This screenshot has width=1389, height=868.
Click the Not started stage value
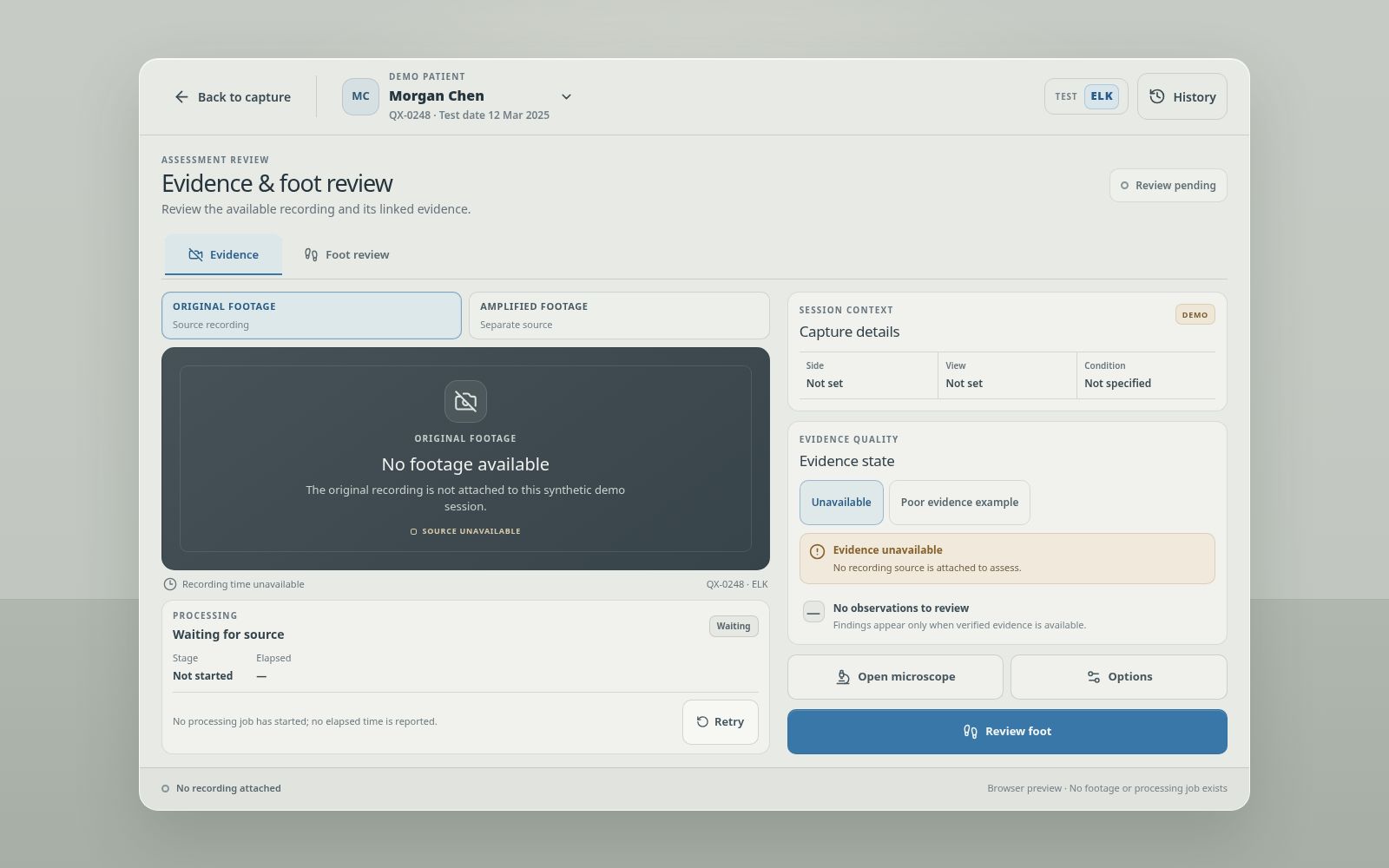click(203, 676)
